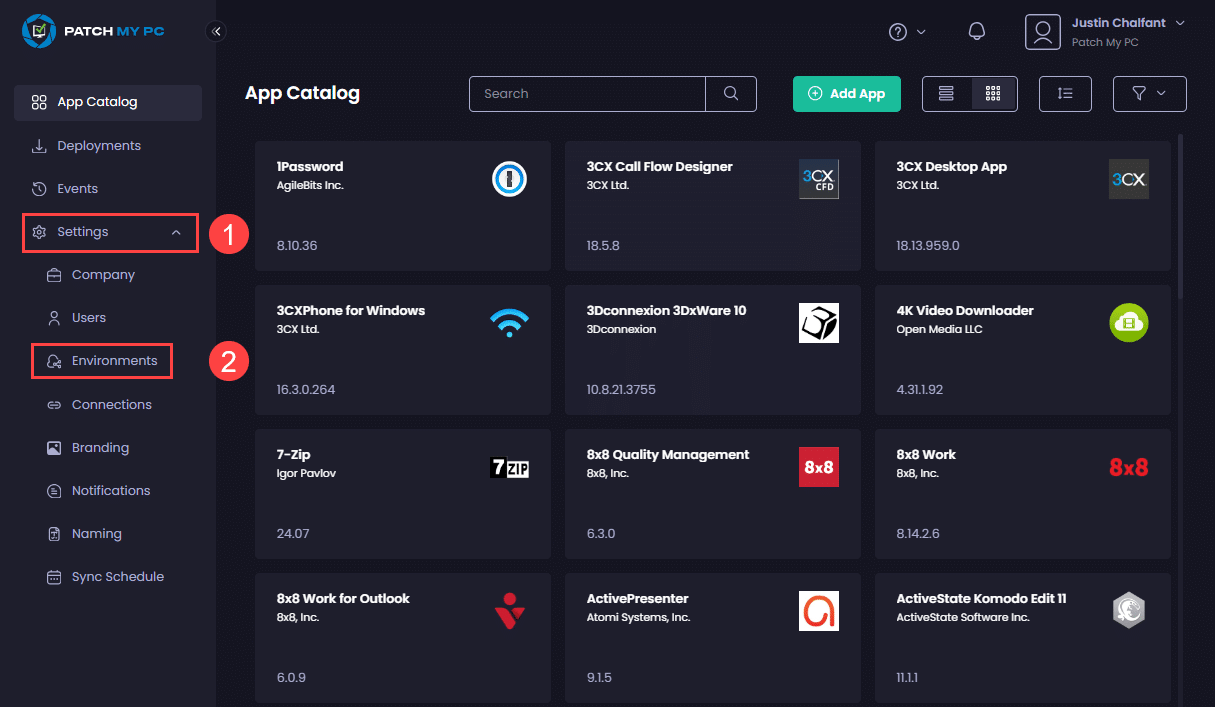This screenshot has height=707, width=1215.
Task: Click the search magnifier icon
Action: pyautogui.click(x=731, y=94)
